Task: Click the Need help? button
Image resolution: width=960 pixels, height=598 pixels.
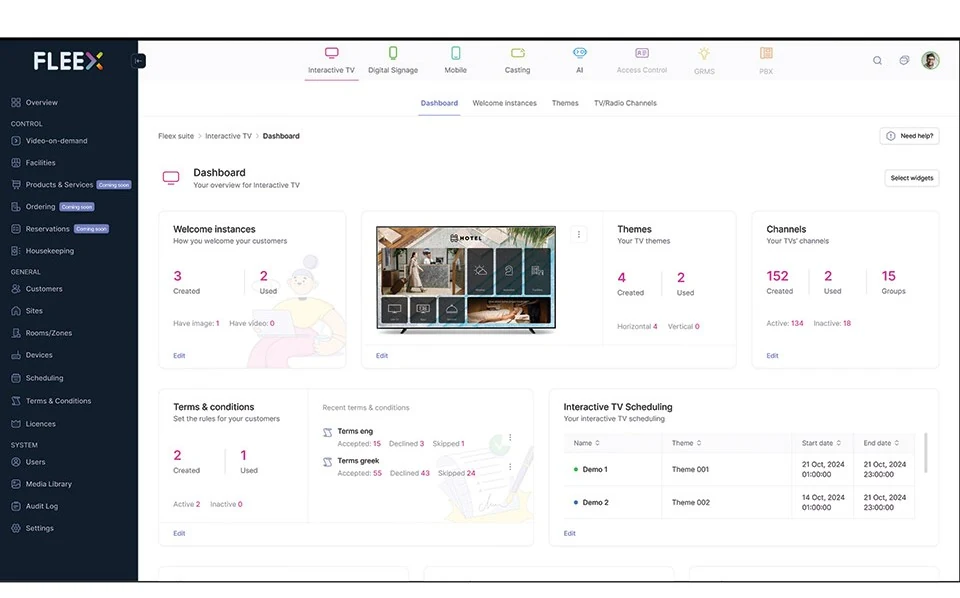Action: tap(910, 136)
